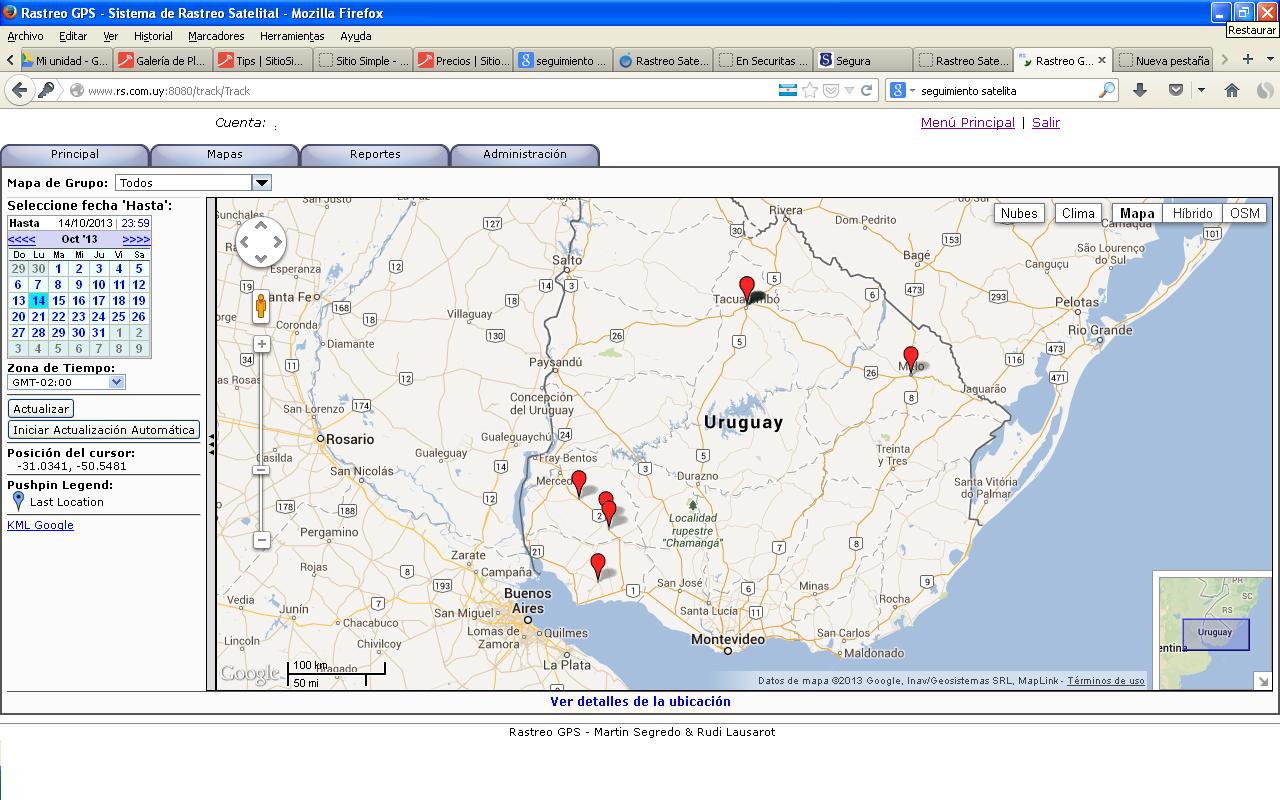
Task: Switch to the Reportes tab
Action: [375, 155]
